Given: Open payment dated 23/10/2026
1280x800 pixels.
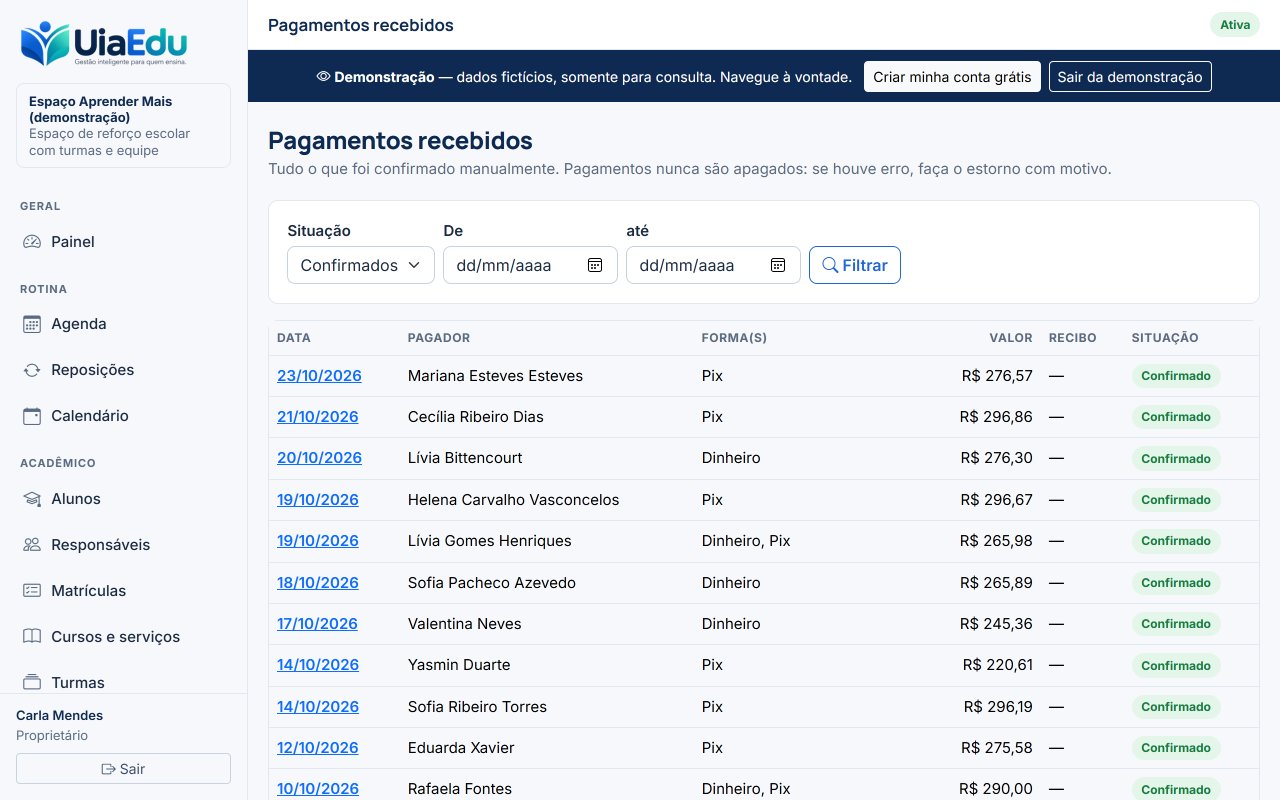Looking at the screenshot, I should click(x=319, y=376).
